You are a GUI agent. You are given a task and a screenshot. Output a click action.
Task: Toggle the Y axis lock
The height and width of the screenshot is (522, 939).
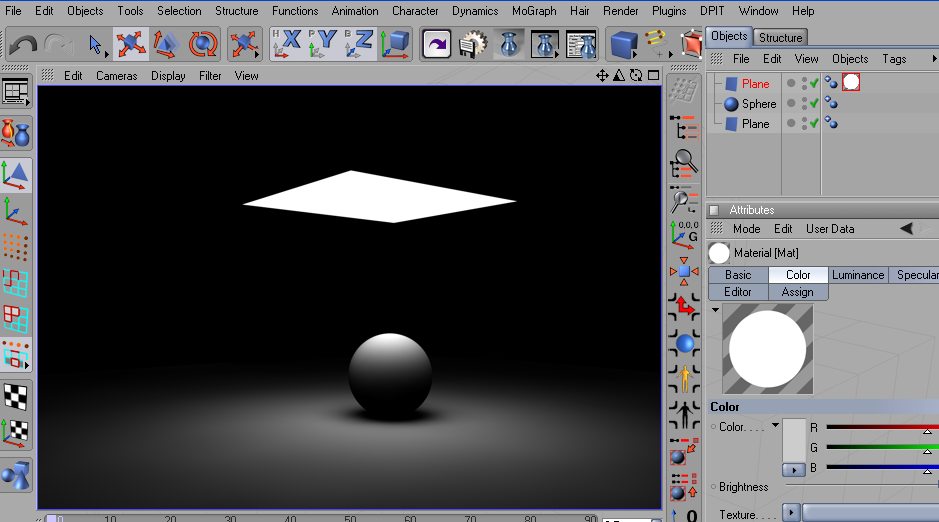[x=323, y=44]
